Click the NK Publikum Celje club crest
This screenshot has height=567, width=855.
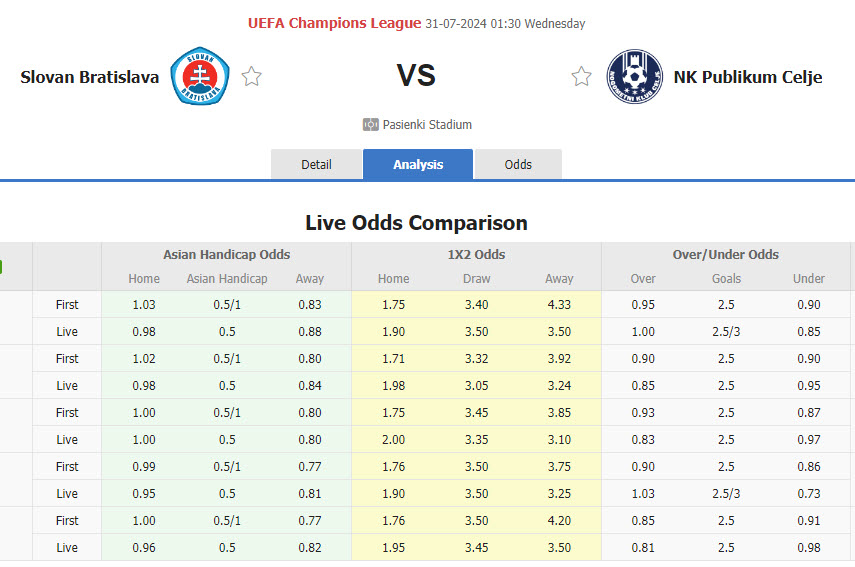point(635,77)
